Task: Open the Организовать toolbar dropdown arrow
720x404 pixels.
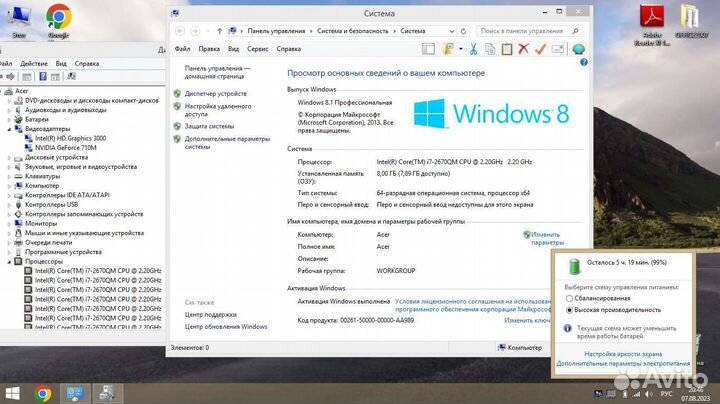Action: [x=460, y=49]
